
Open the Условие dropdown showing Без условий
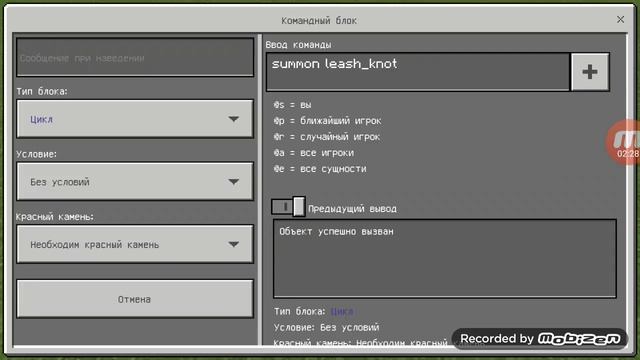[135, 182]
